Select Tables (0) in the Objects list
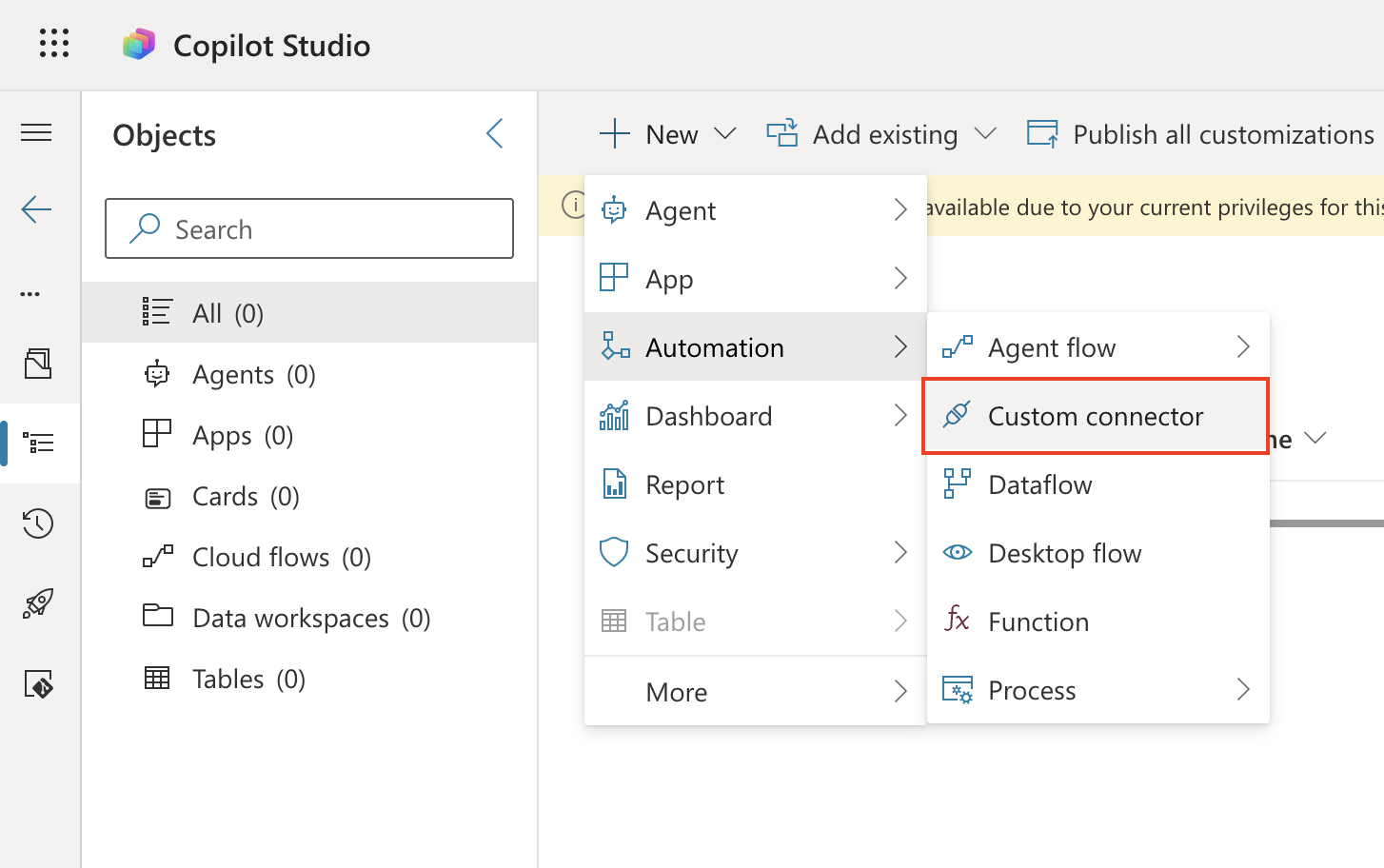The image size is (1384, 868). [x=309, y=679]
